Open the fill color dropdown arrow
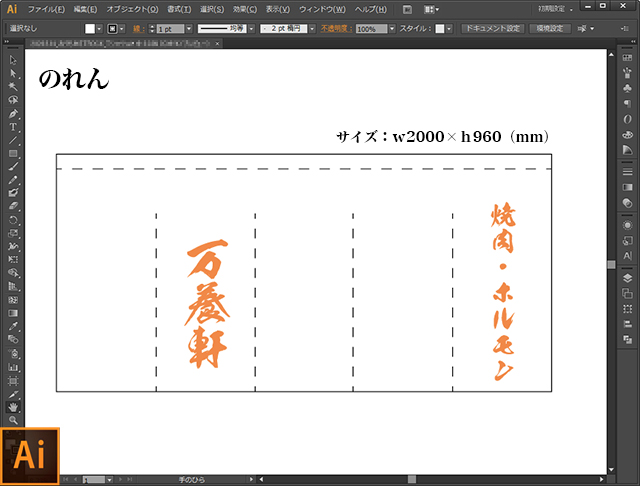Screen dimensions: 640x486 point(99,29)
